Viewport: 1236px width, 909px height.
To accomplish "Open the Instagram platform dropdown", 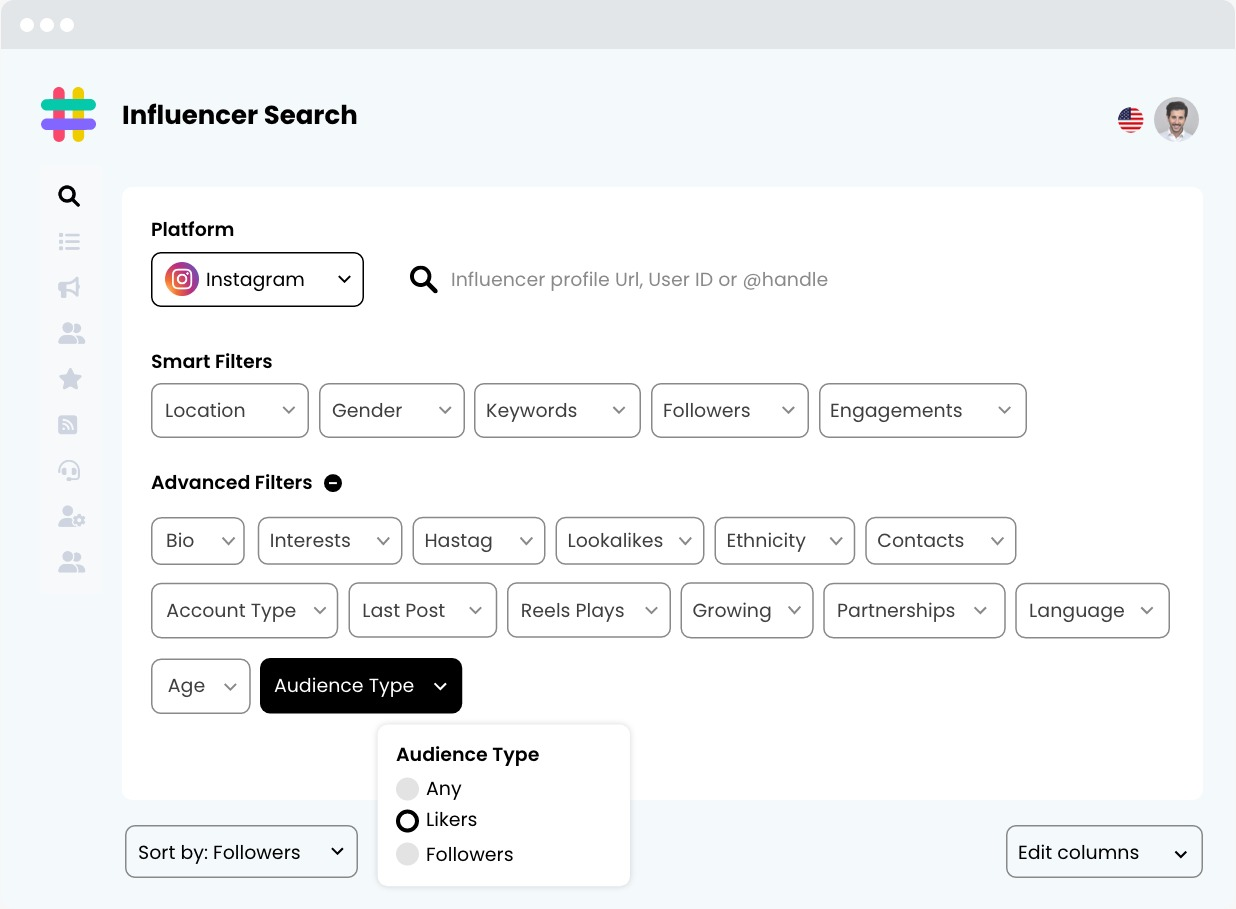I will pos(257,279).
